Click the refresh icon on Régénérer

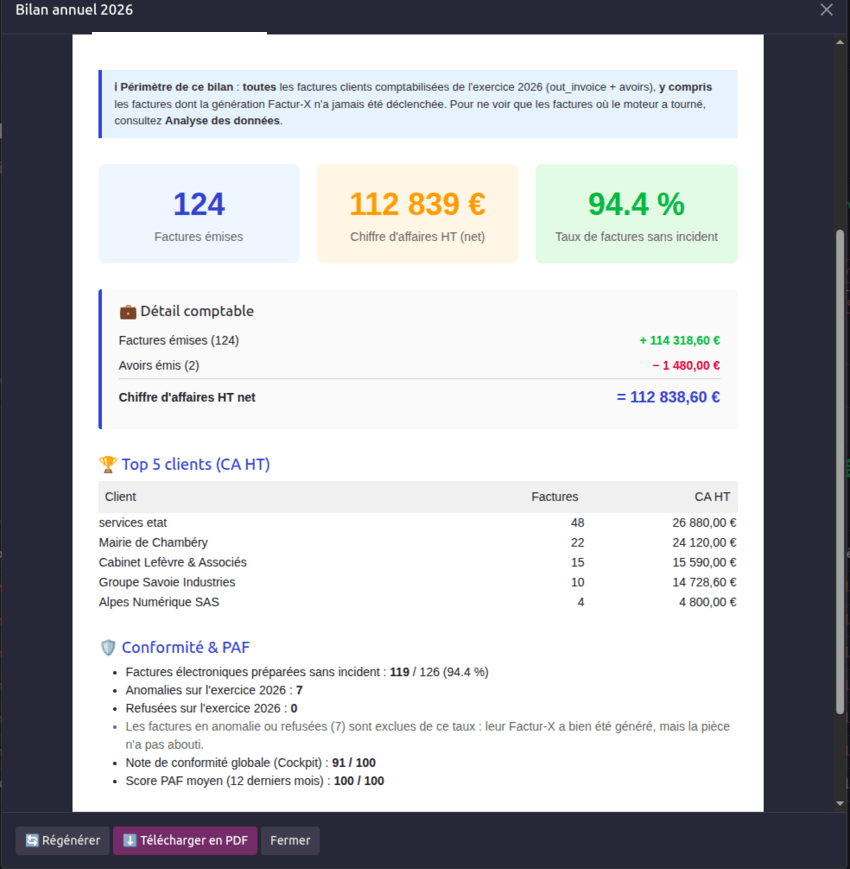pyautogui.click(x=32, y=840)
